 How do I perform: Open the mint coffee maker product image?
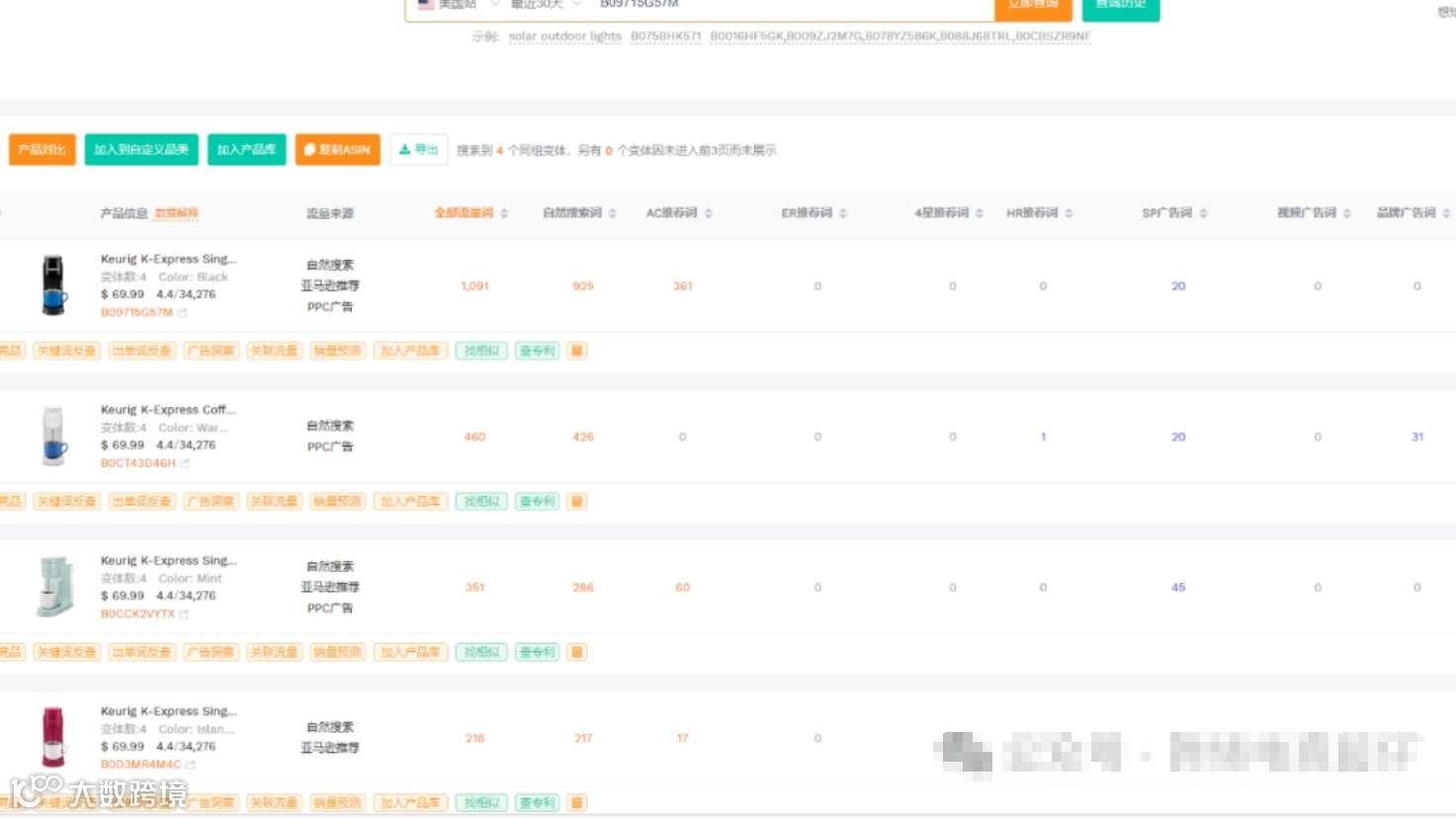pyautogui.click(x=54, y=587)
